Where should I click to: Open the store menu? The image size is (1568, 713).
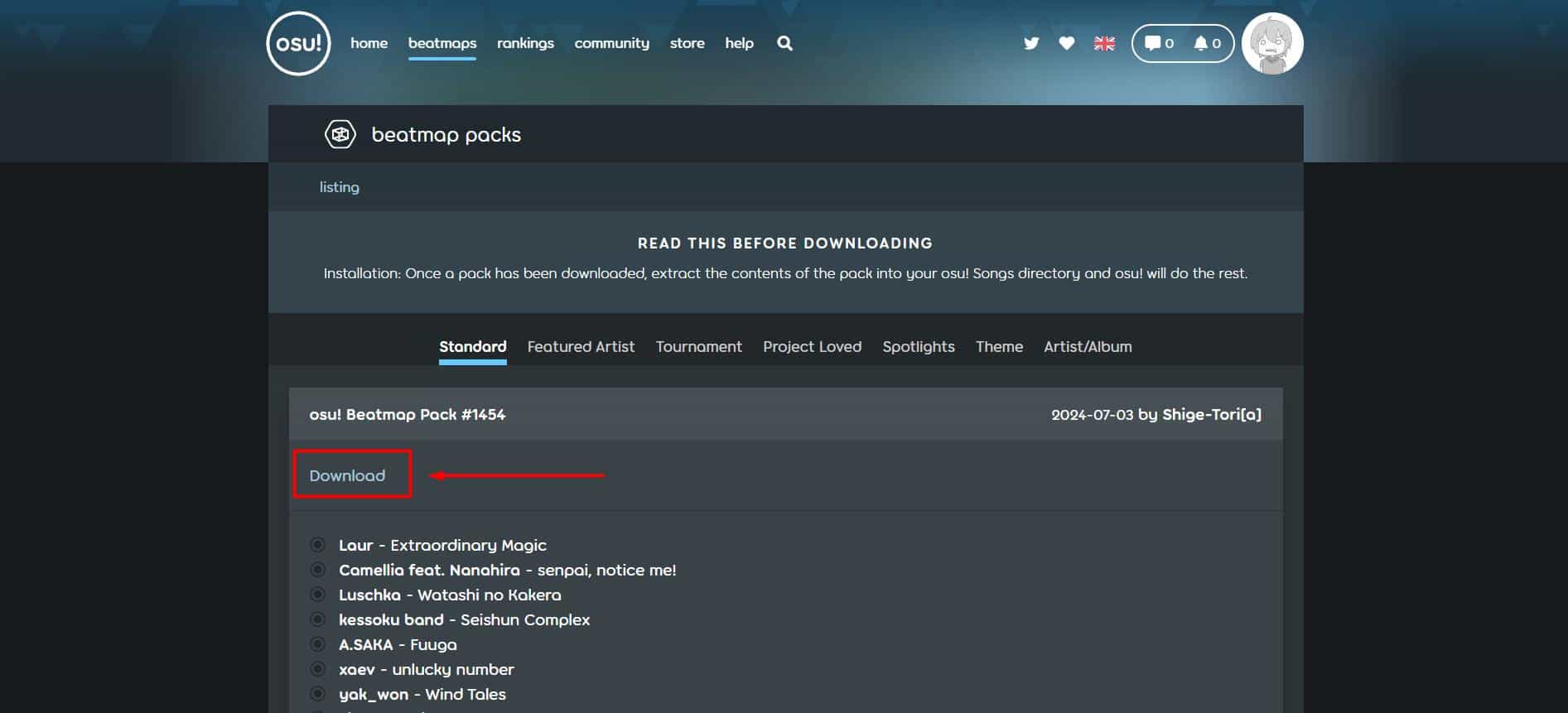click(x=688, y=43)
